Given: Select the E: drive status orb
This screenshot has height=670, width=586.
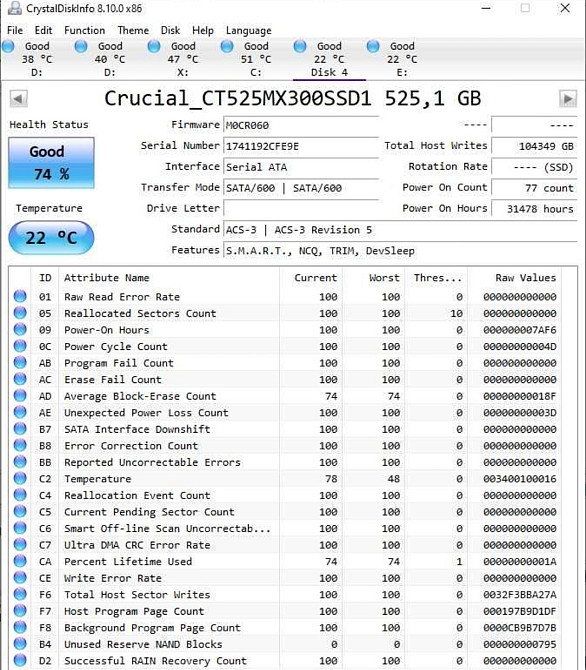Looking at the screenshot, I should click(373, 46).
